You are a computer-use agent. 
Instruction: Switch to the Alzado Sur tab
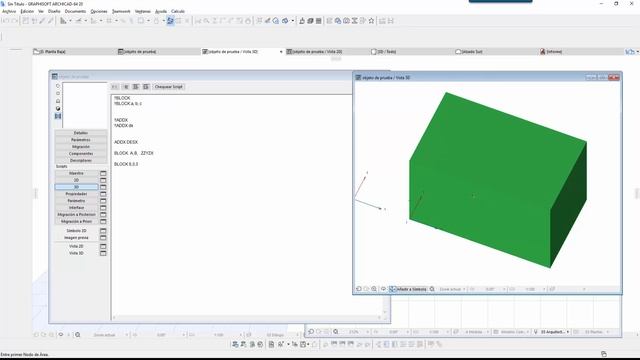[496, 52]
